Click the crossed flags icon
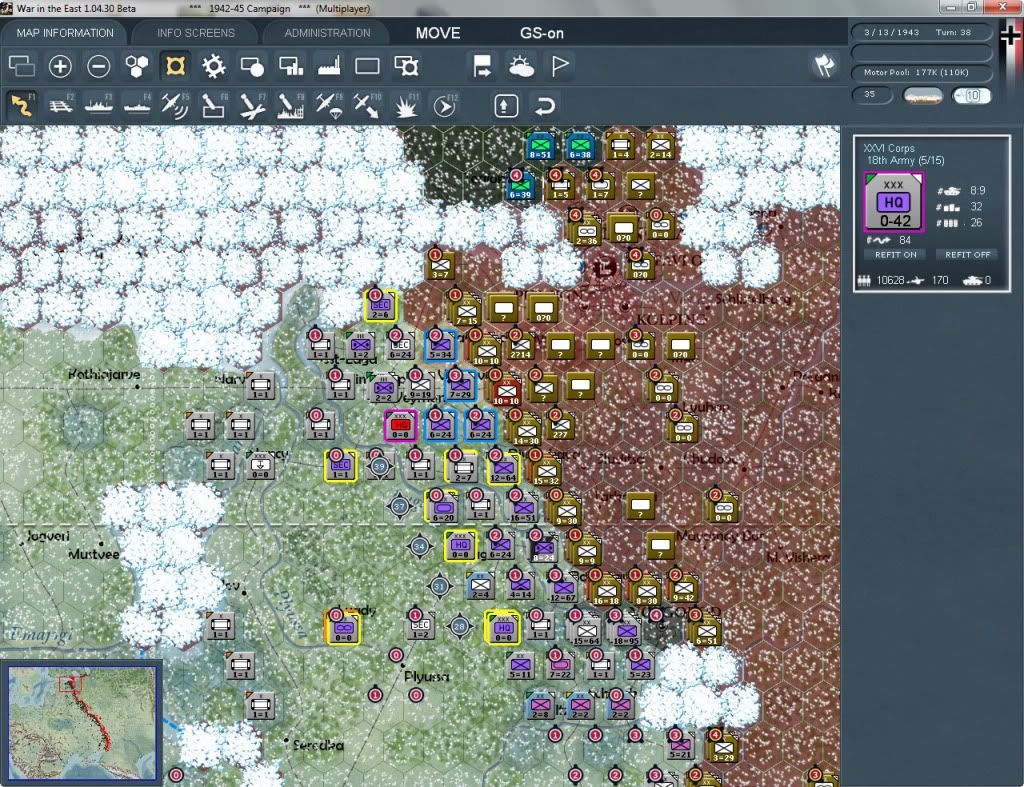1024x787 pixels. pyautogui.click(x=824, y=65)
